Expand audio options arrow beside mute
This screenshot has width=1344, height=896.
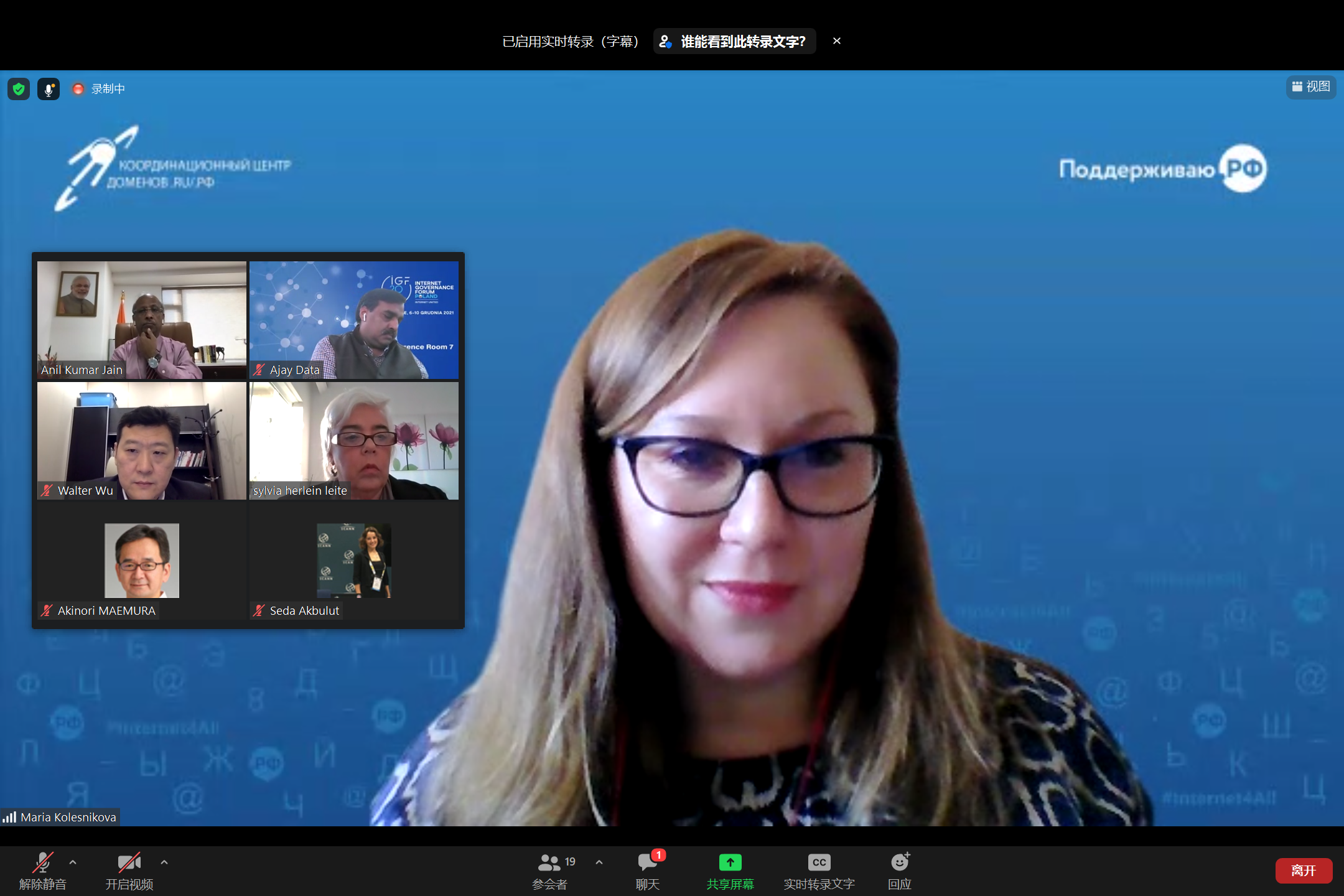73,862
